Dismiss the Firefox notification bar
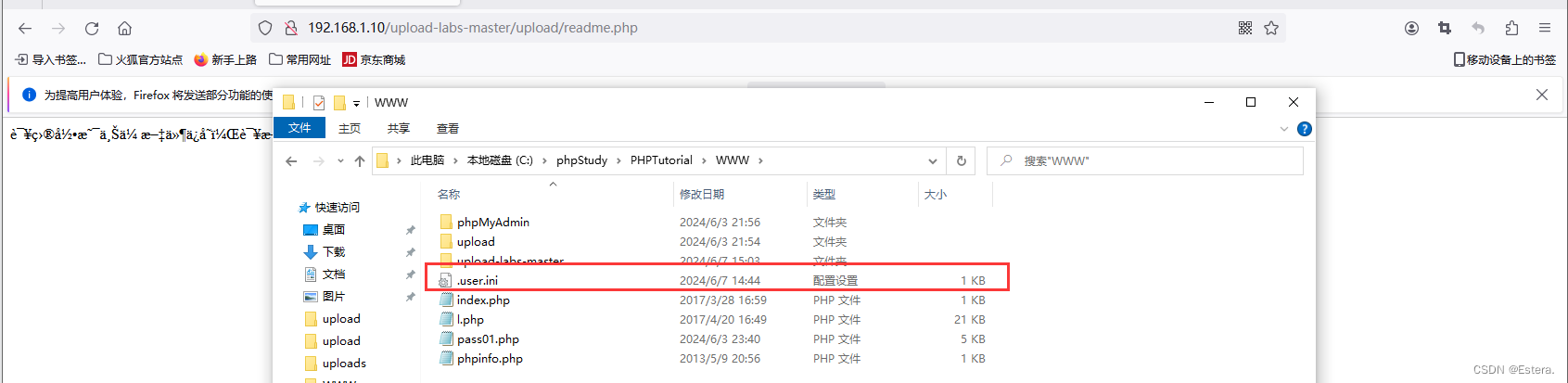Viewport: 1568px width, 383px height. coord(1542,95)
